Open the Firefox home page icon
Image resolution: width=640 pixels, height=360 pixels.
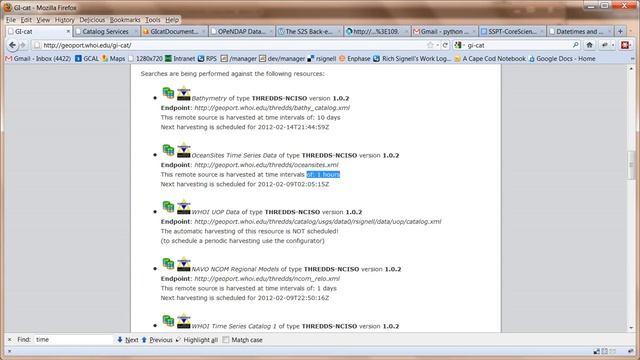[589, 45]
